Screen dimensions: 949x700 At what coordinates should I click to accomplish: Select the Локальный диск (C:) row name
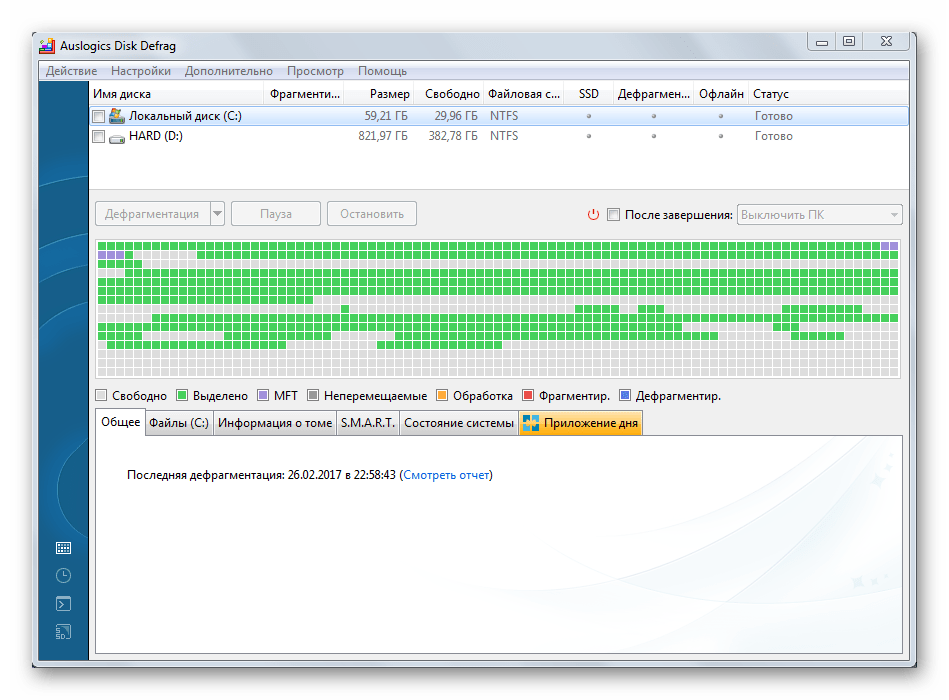[x=185, y=116]
